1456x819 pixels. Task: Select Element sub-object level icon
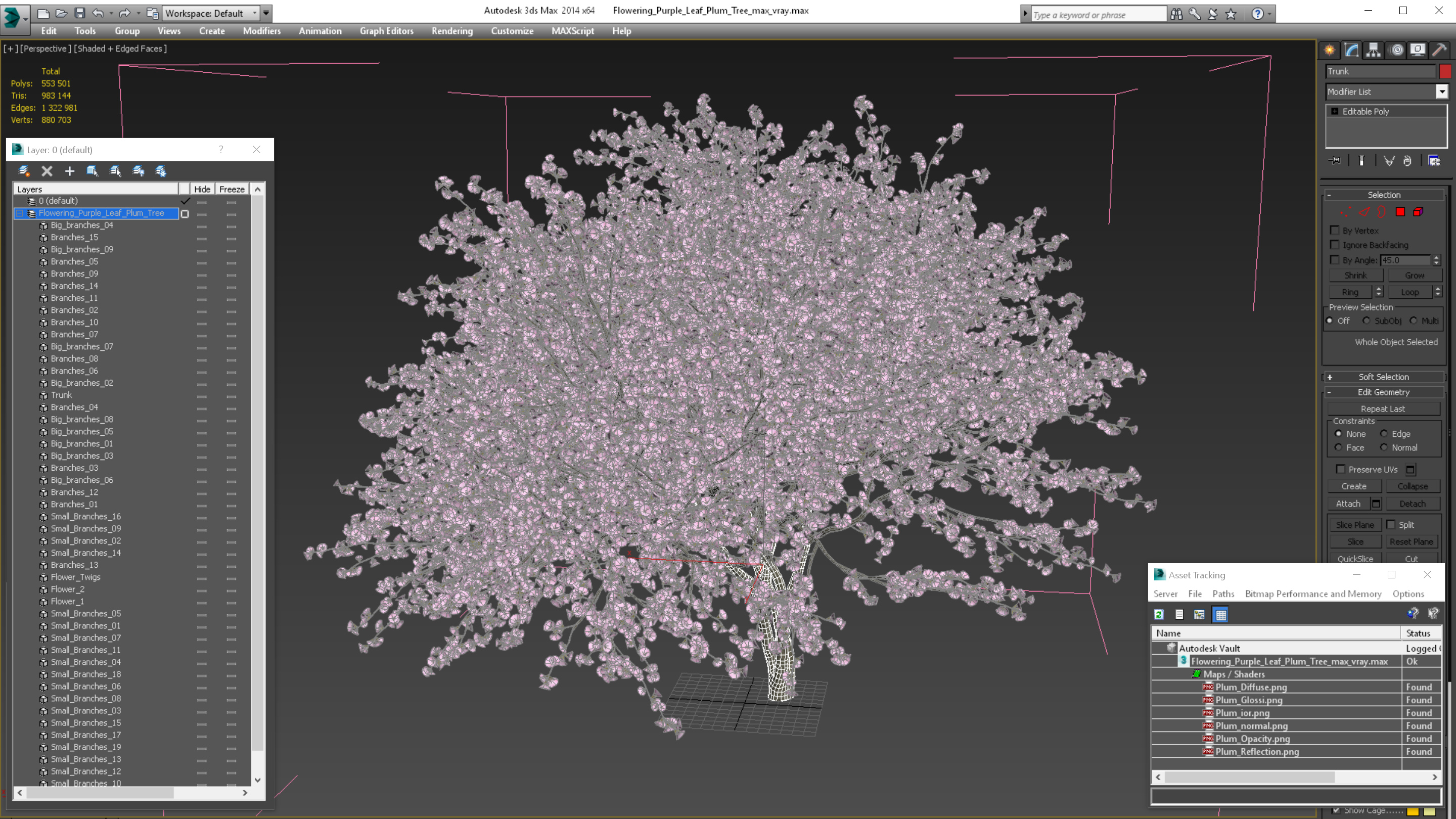point(1418,212)
